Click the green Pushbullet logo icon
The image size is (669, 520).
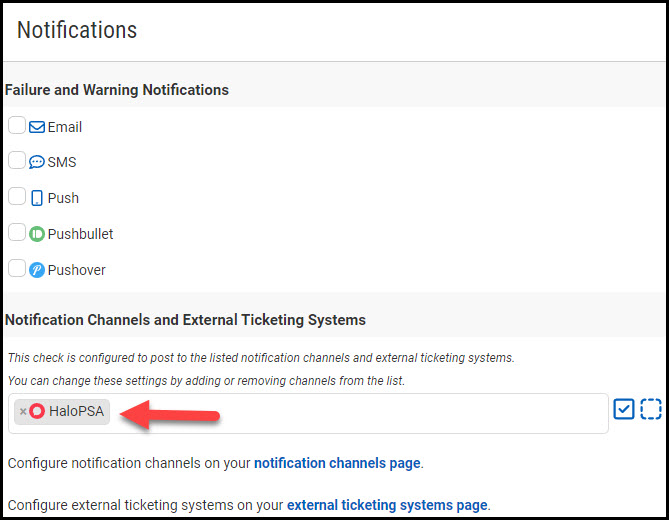coord(37,234)
